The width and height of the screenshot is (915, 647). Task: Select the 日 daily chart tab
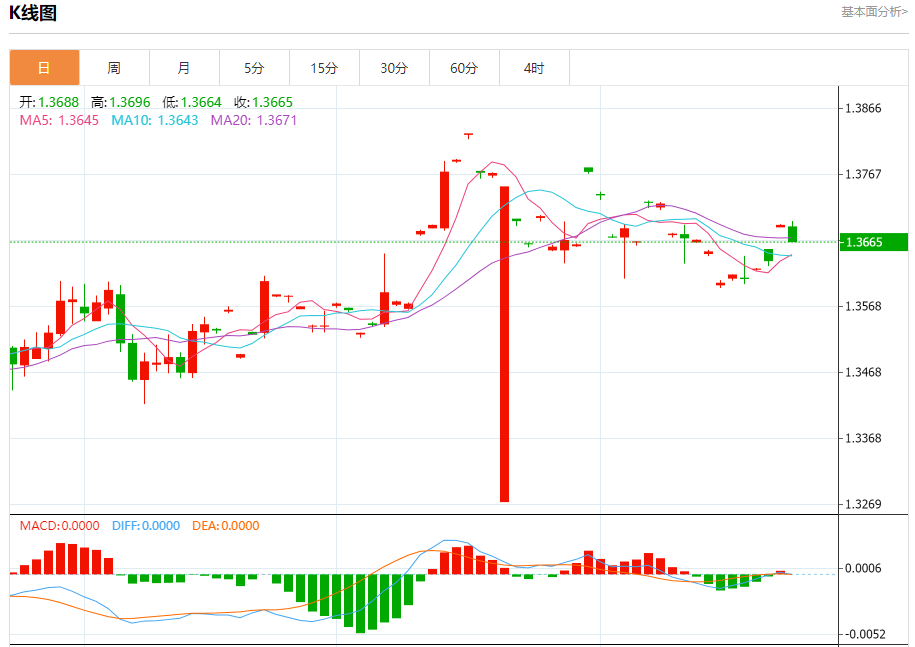44,68
